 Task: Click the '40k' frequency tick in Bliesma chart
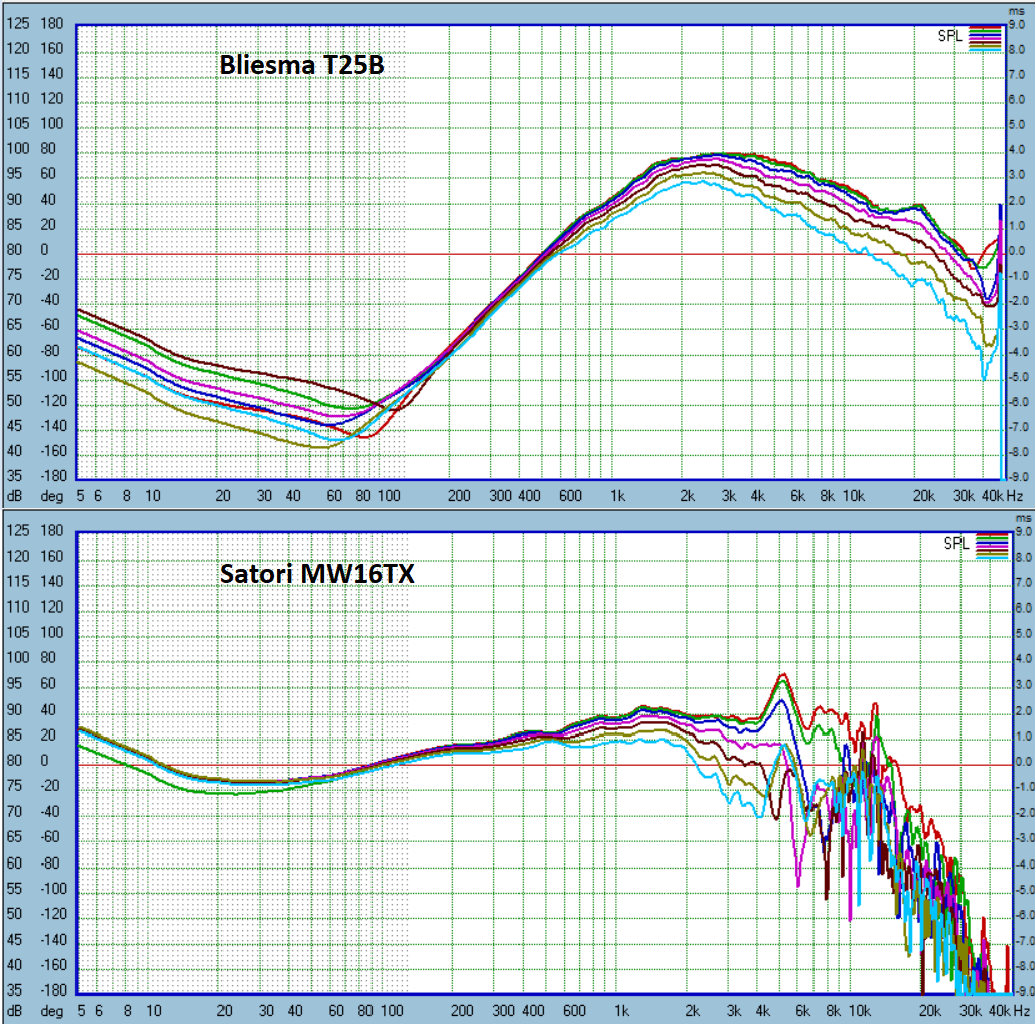(992, 496)
